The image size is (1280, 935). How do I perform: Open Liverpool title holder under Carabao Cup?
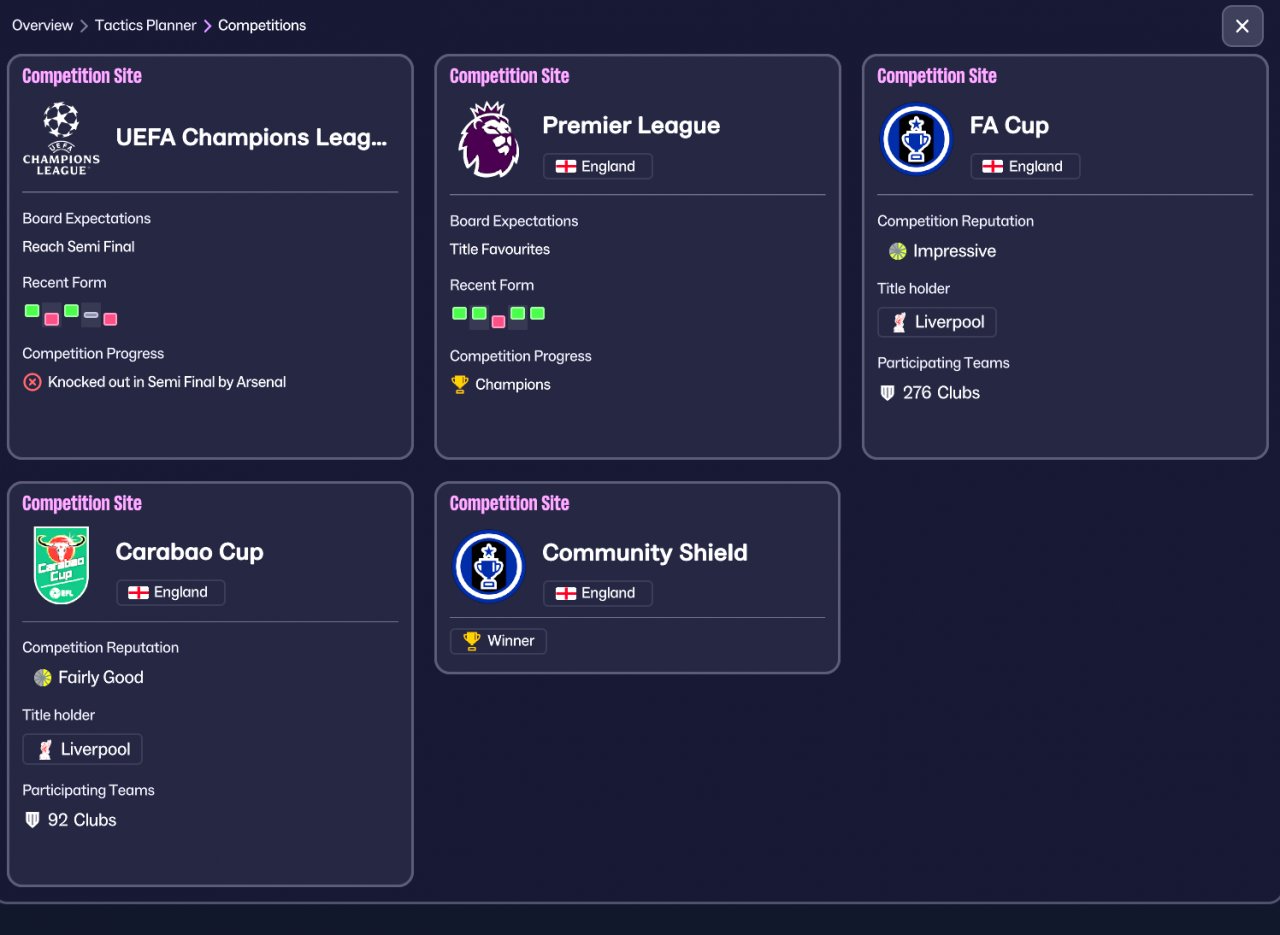tap(82, 749)
